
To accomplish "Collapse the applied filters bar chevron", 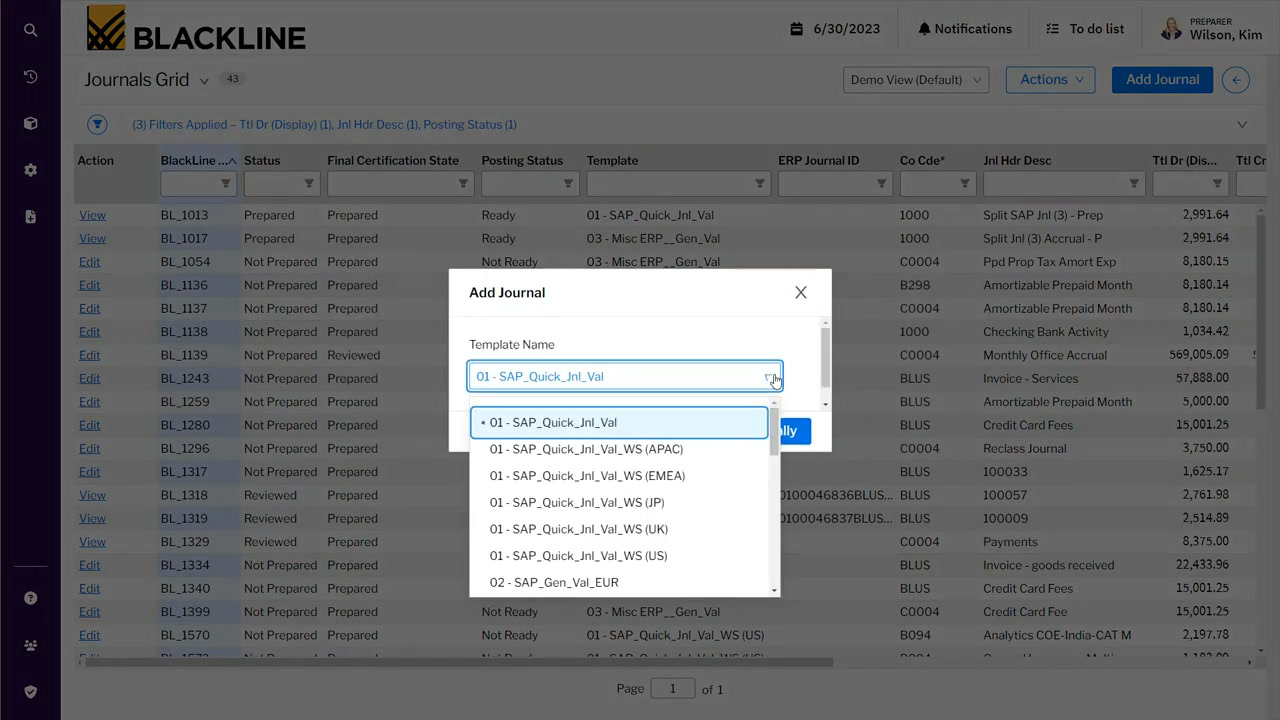I will [1242, 125].
